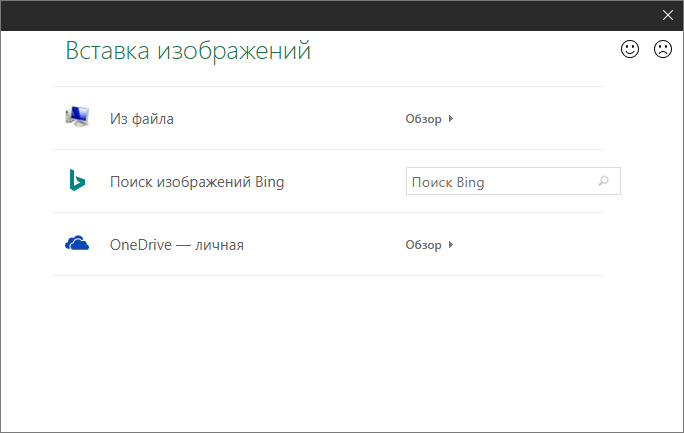
Task: Close the Вставка изображений dialog
Action: 668,15
